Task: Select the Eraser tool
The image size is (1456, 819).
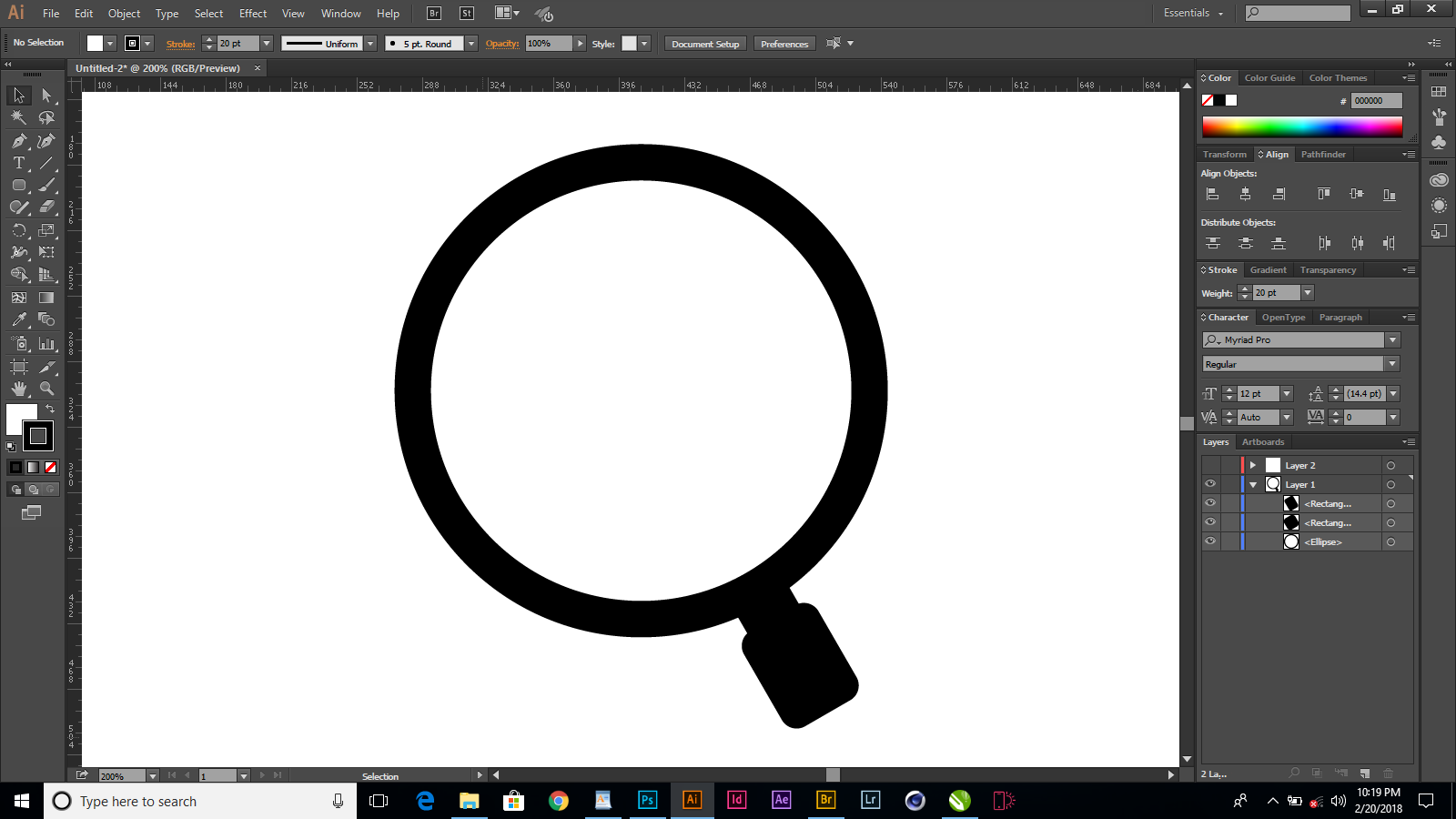Action: [x=46, y=207]
